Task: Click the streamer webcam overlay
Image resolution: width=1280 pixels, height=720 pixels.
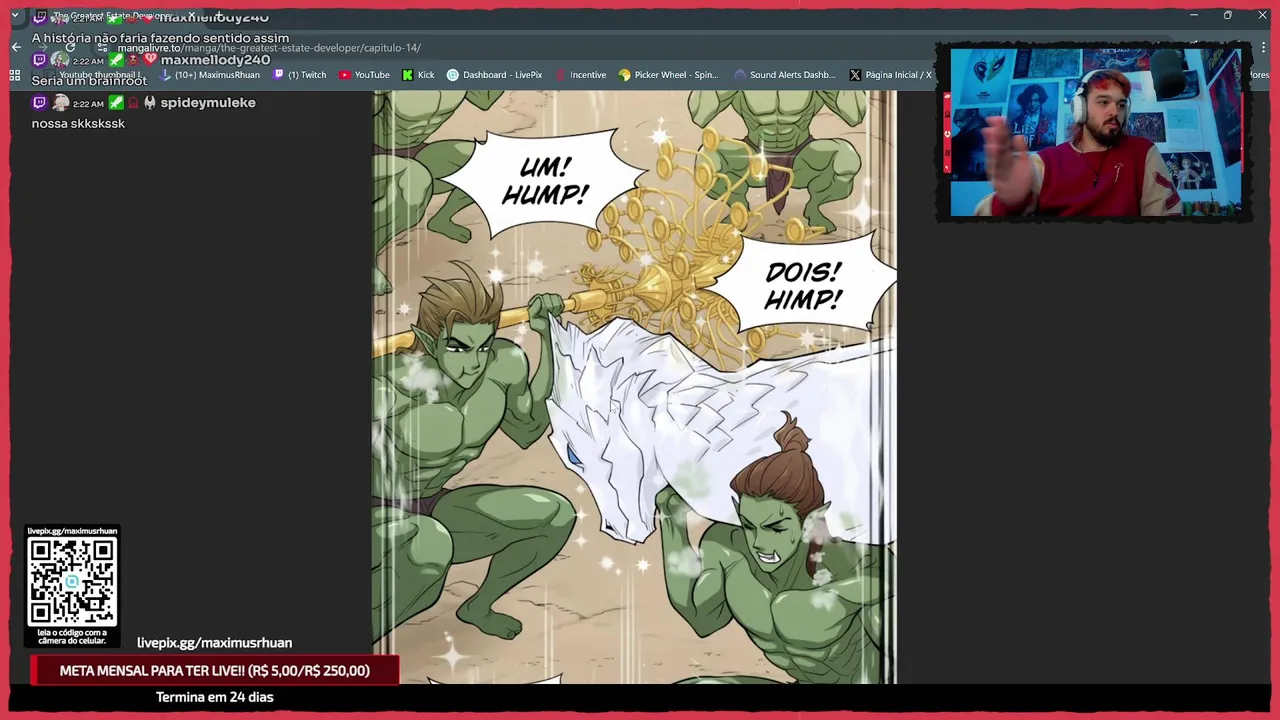Action: [1095, 132]
